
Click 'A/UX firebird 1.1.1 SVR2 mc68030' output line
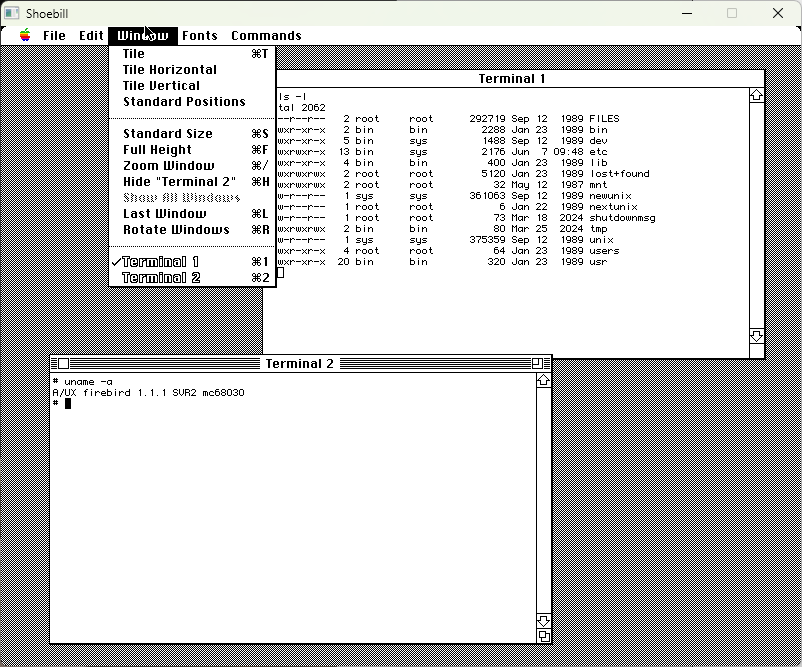(148, 393)
